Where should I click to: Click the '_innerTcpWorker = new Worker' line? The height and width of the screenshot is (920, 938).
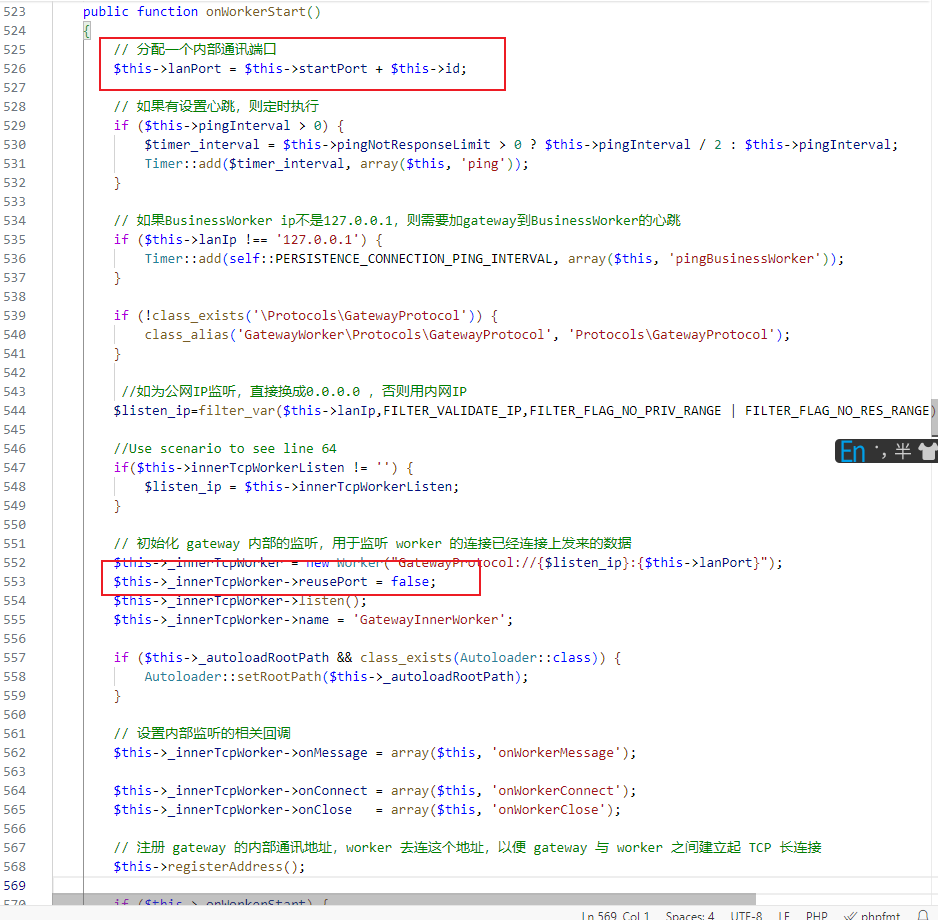448,563
